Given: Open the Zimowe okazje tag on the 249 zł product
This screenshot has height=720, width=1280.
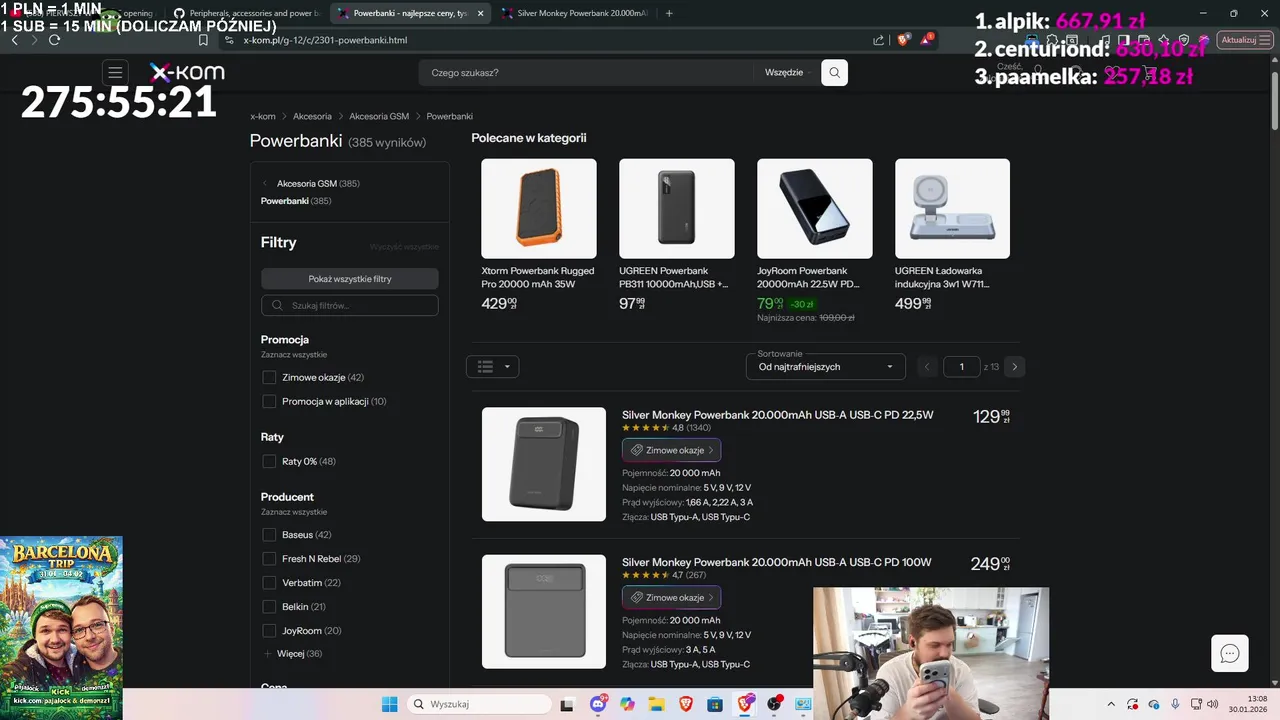Looking at the screenshot, I should (671, 597).
